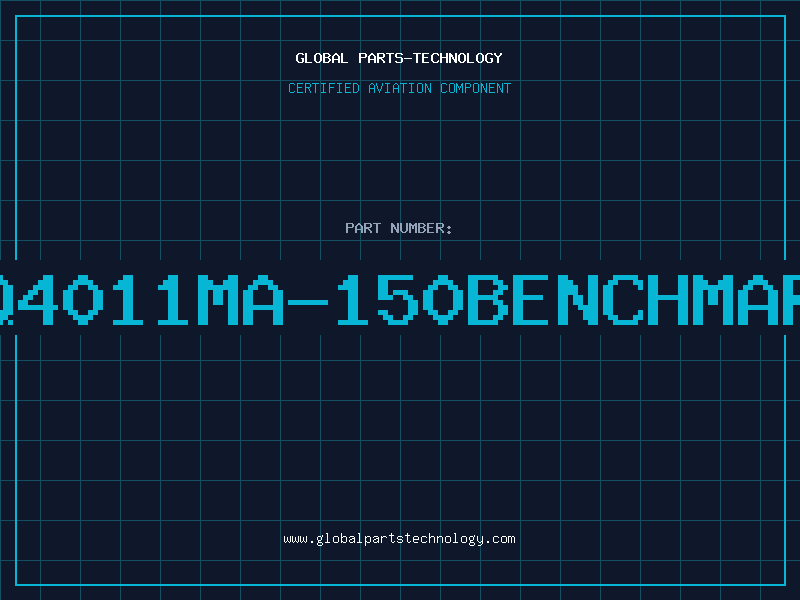The height and width of the screenshot is (600, 800).
Task: Click the large part number 4011MA-150BENCHMAR text
Action: tap(400, 299)
